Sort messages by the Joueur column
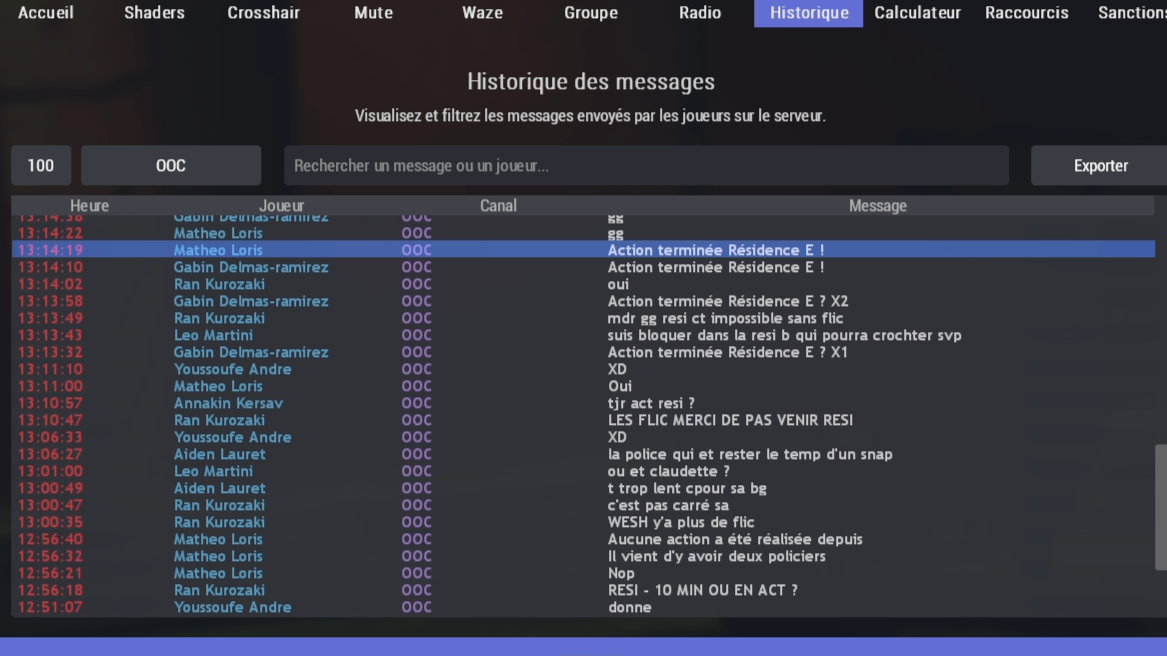Image resolution: width=1167 pixels, height=656 pixels. [281, 205]
